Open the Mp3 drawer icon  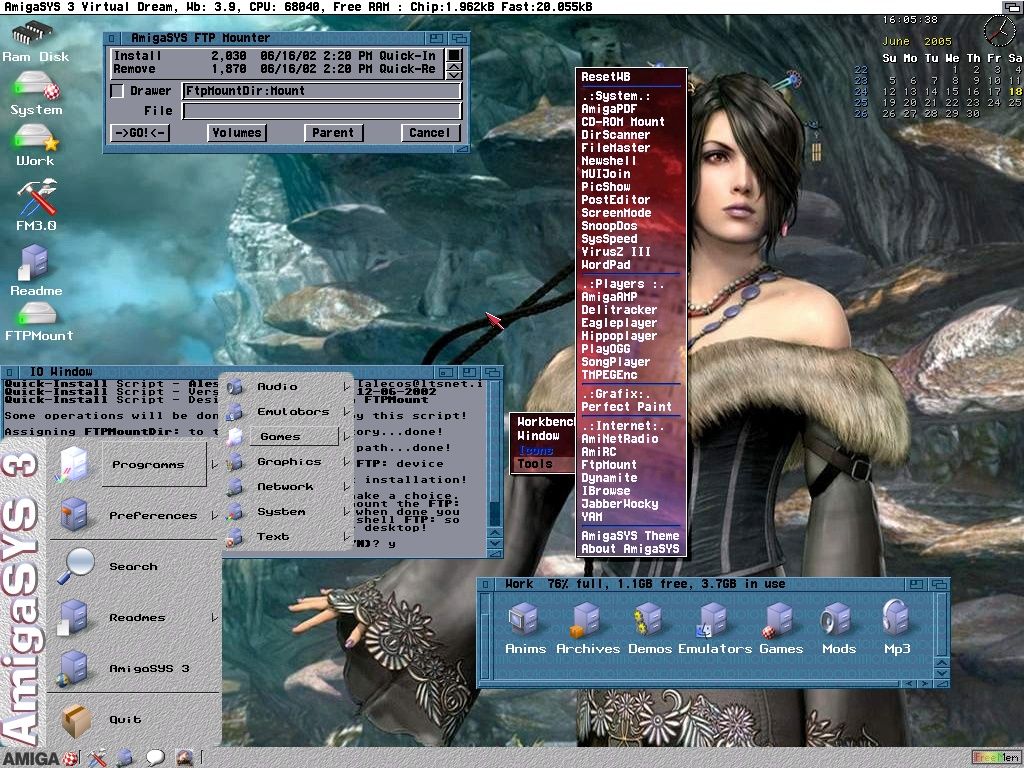(897, 622)
